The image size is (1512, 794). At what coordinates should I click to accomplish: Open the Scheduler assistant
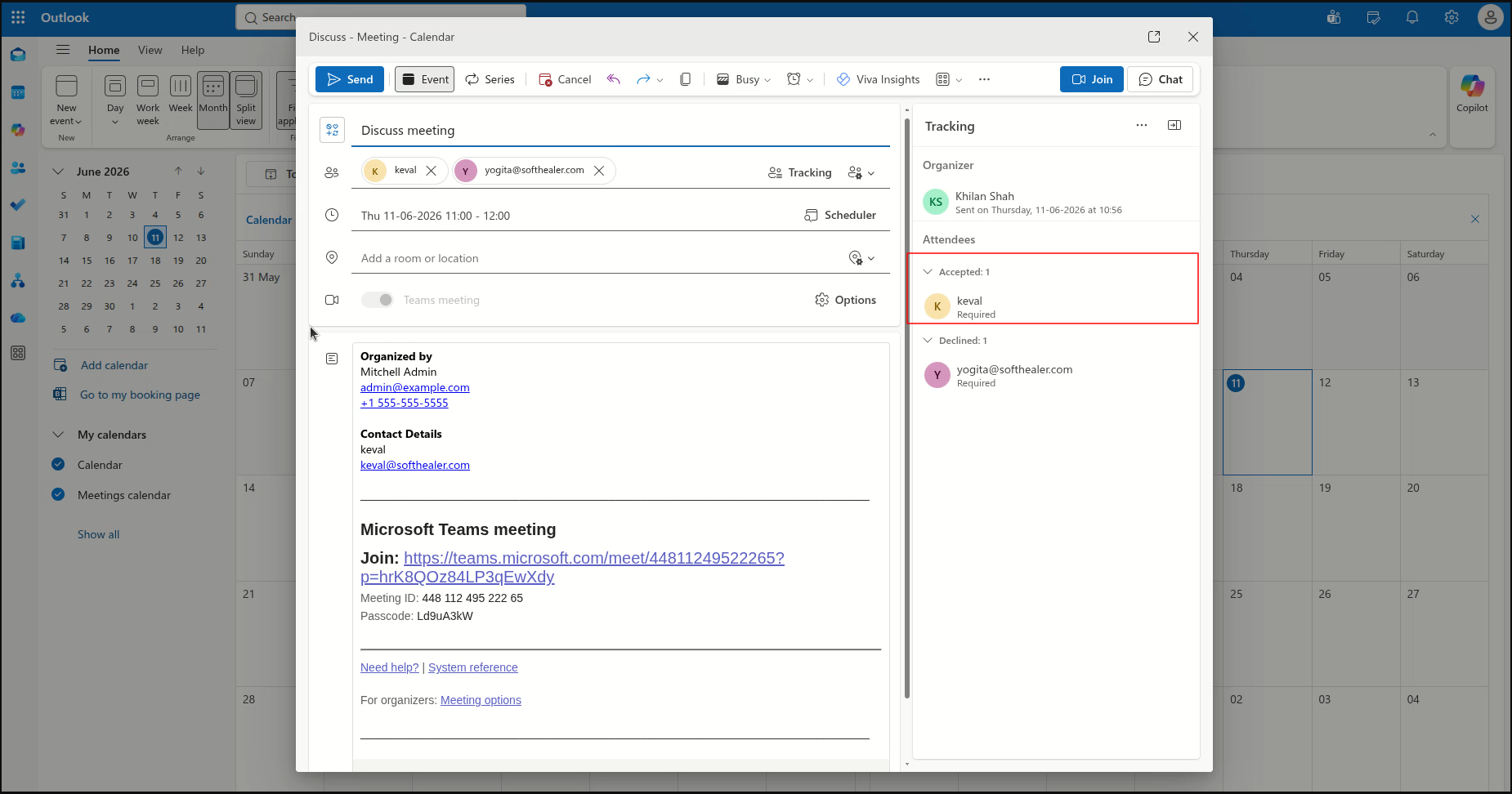840,215
